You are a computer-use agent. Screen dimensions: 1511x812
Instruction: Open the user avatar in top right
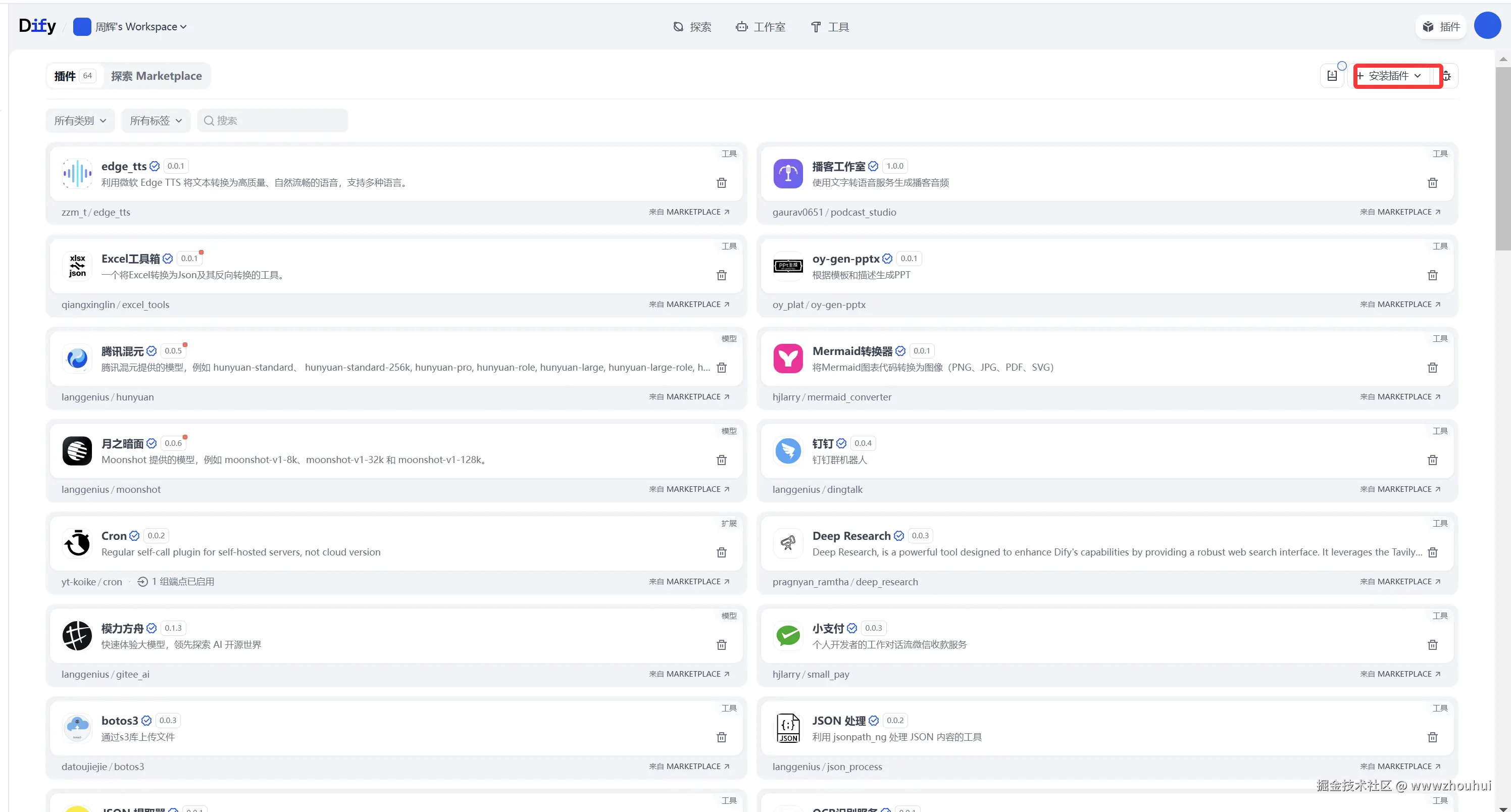[x=1487, y=26]
